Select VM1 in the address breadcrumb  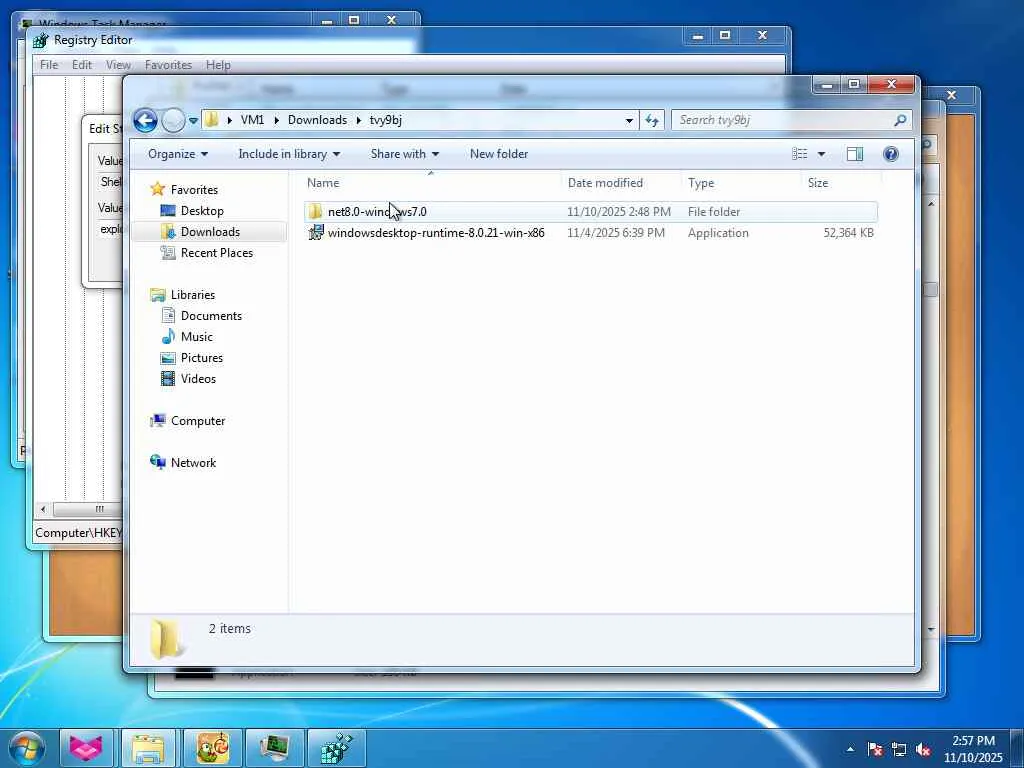tap(252, 120)
